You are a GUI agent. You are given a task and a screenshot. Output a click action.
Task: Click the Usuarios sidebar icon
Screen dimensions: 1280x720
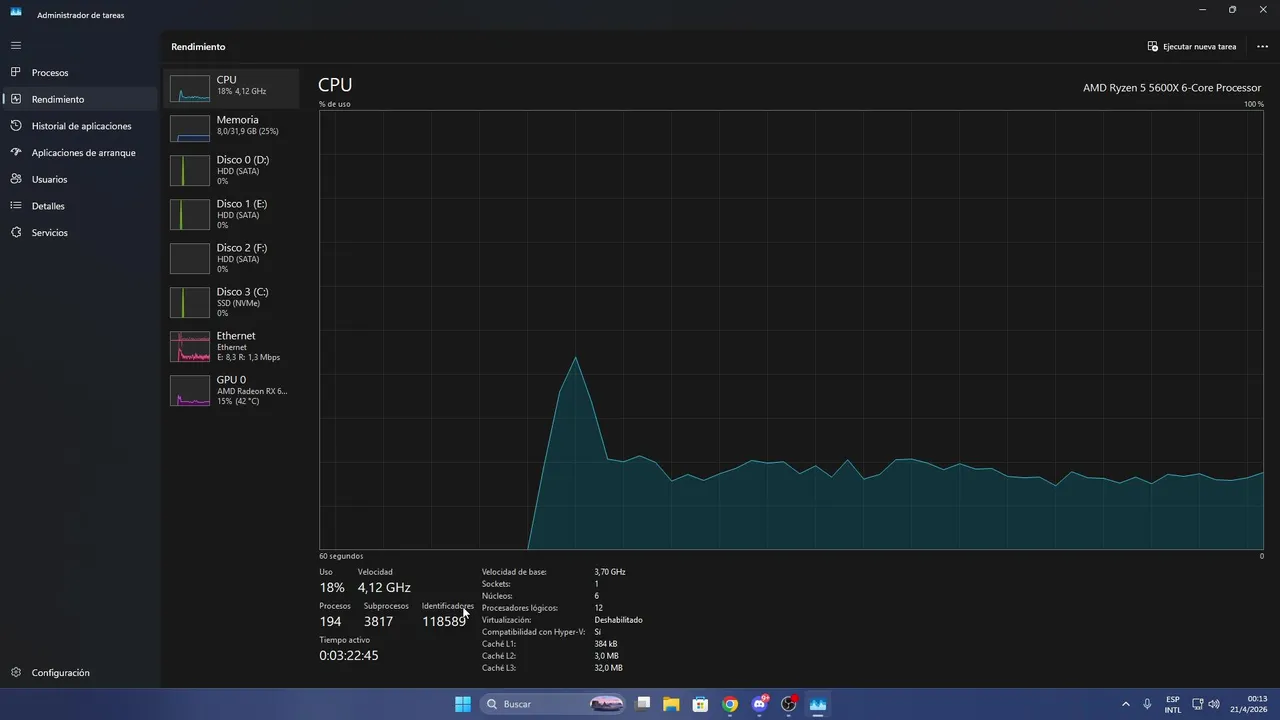click(16, 179)
